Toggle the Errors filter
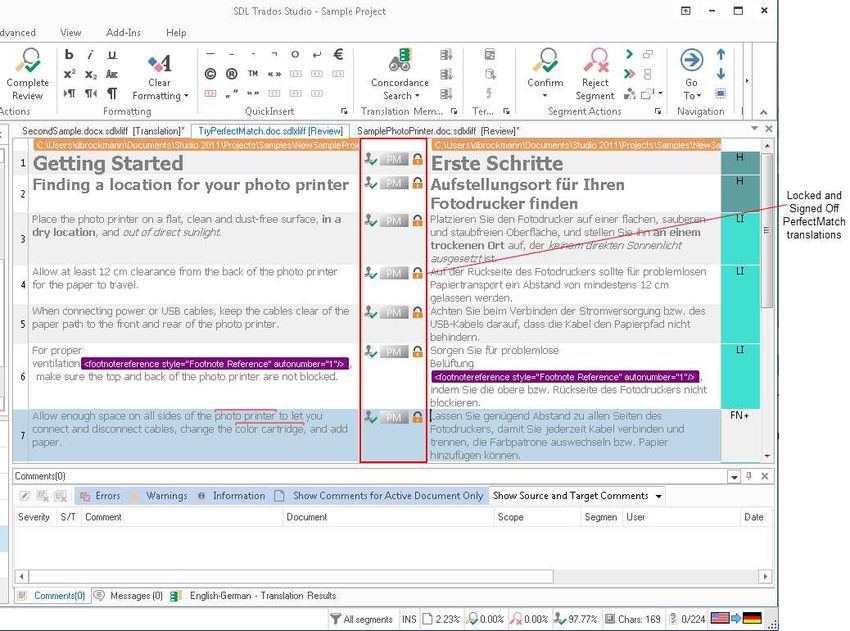The height and width of the screenshot is (631, 850). pyautogui.click(x=100, y=495)
